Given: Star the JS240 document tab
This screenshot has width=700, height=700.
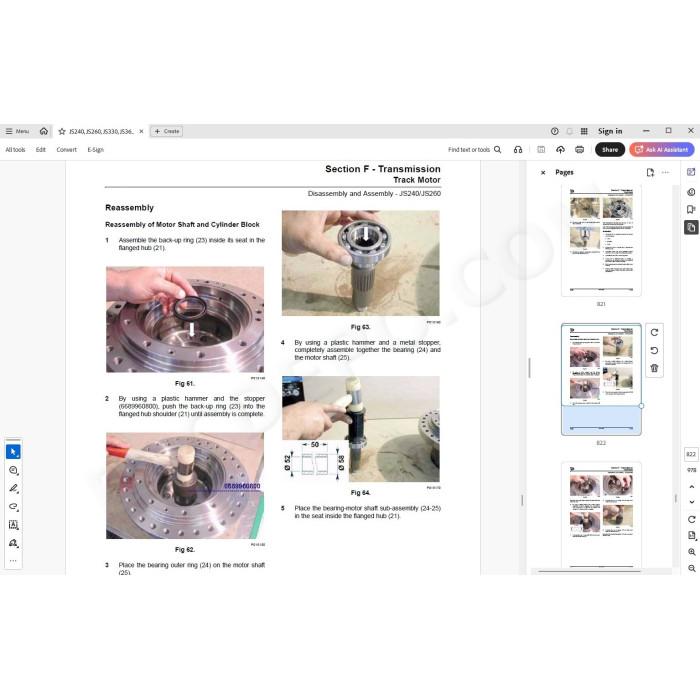Looking at the screenshot, I should pyautogui.click(x=62, y=131).
